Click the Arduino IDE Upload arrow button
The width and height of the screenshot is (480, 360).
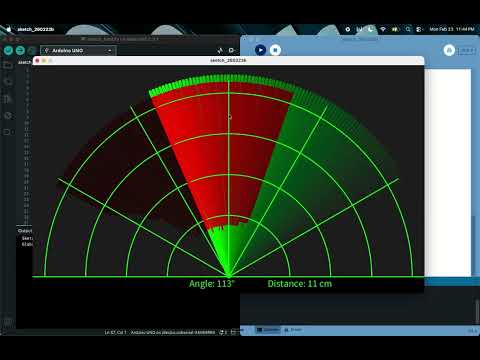20,50
